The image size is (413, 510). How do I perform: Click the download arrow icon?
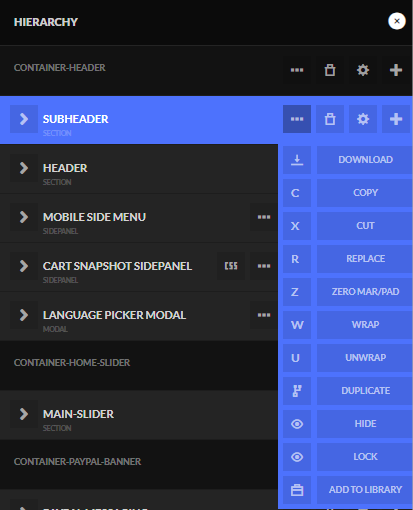[297, 160]
